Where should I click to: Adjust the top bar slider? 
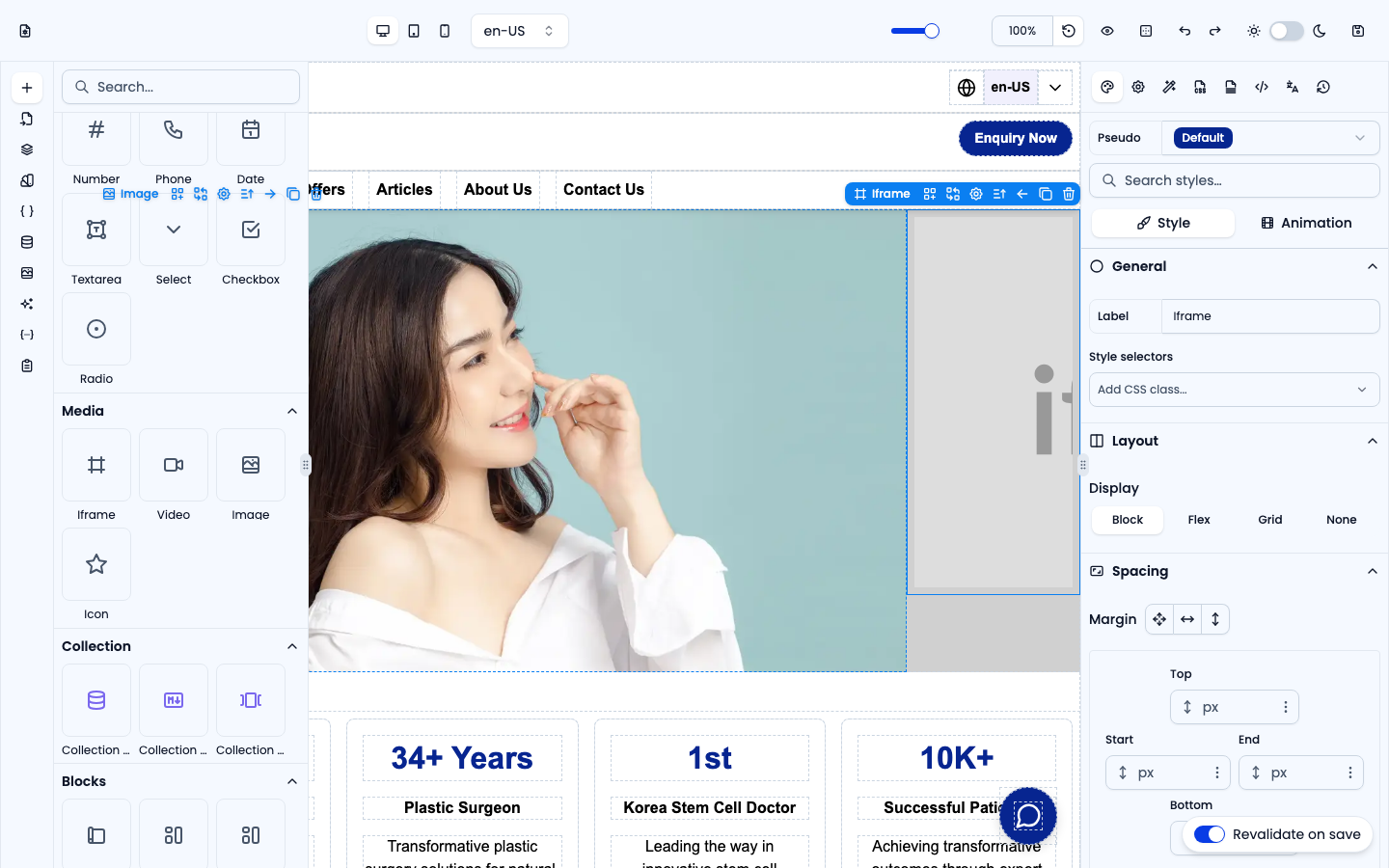tap(915, 31)
